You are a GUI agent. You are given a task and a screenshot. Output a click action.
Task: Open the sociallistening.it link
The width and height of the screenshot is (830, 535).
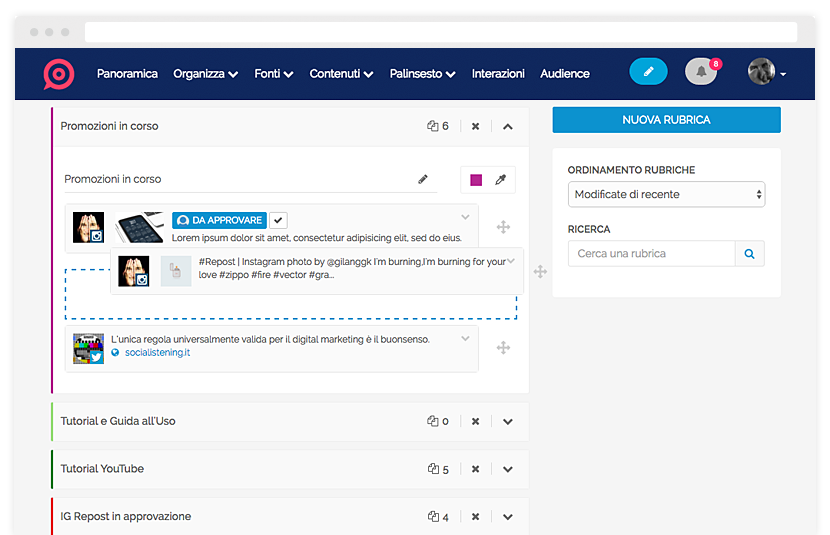coord(157,352)
